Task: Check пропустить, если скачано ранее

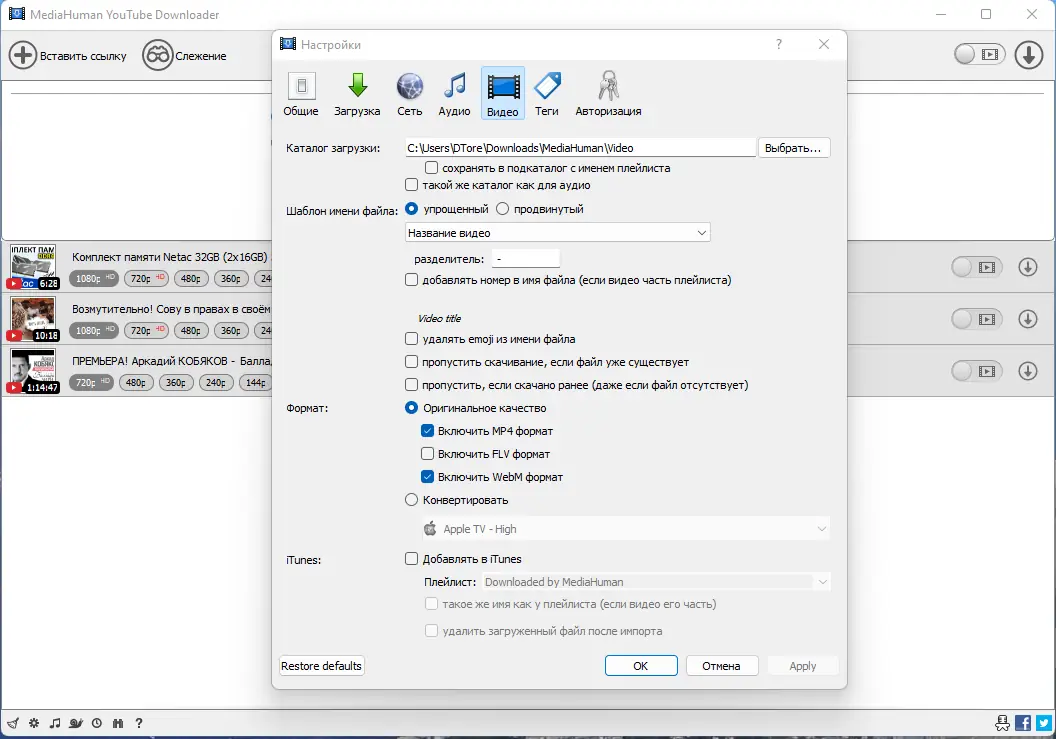Action: (x=411, y=385)
